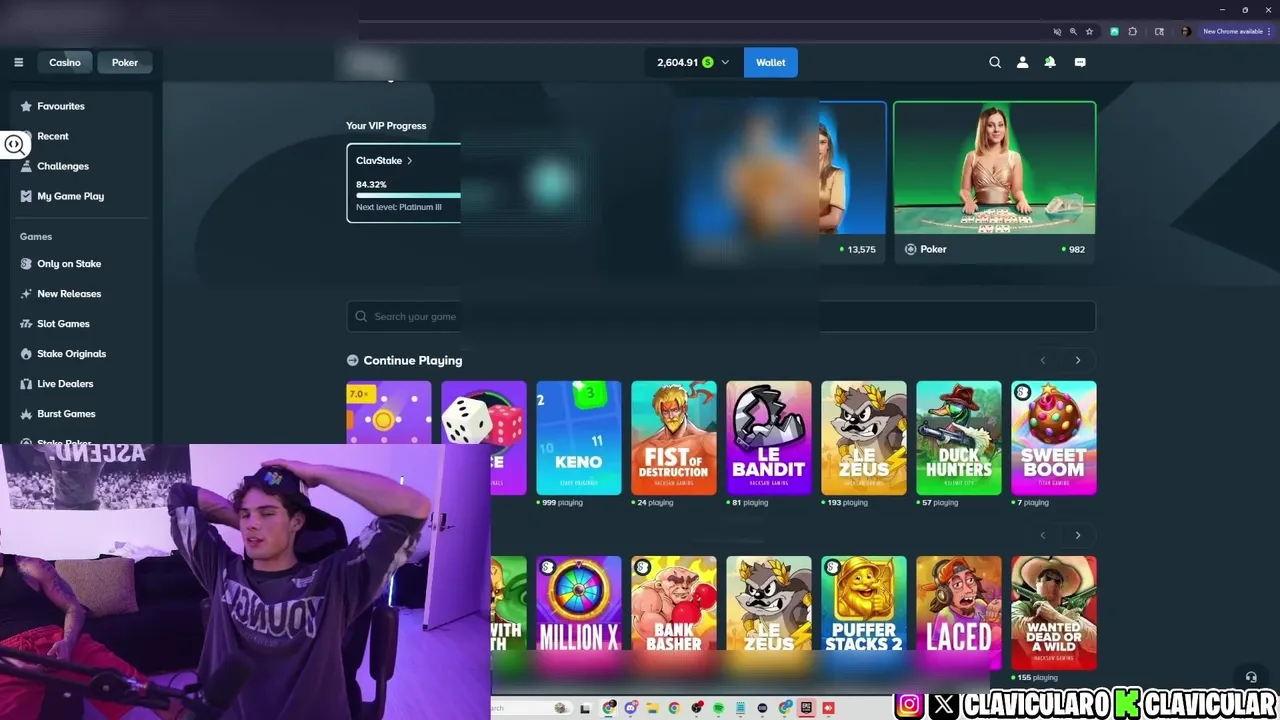Open the Duck Hunters game thumbnail

(x=959, y=438)
